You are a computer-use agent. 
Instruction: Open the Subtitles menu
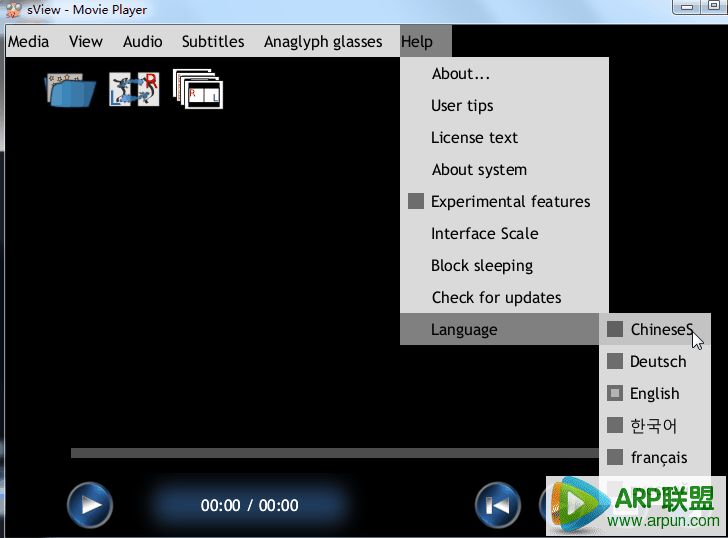click(x=213, y=41)
